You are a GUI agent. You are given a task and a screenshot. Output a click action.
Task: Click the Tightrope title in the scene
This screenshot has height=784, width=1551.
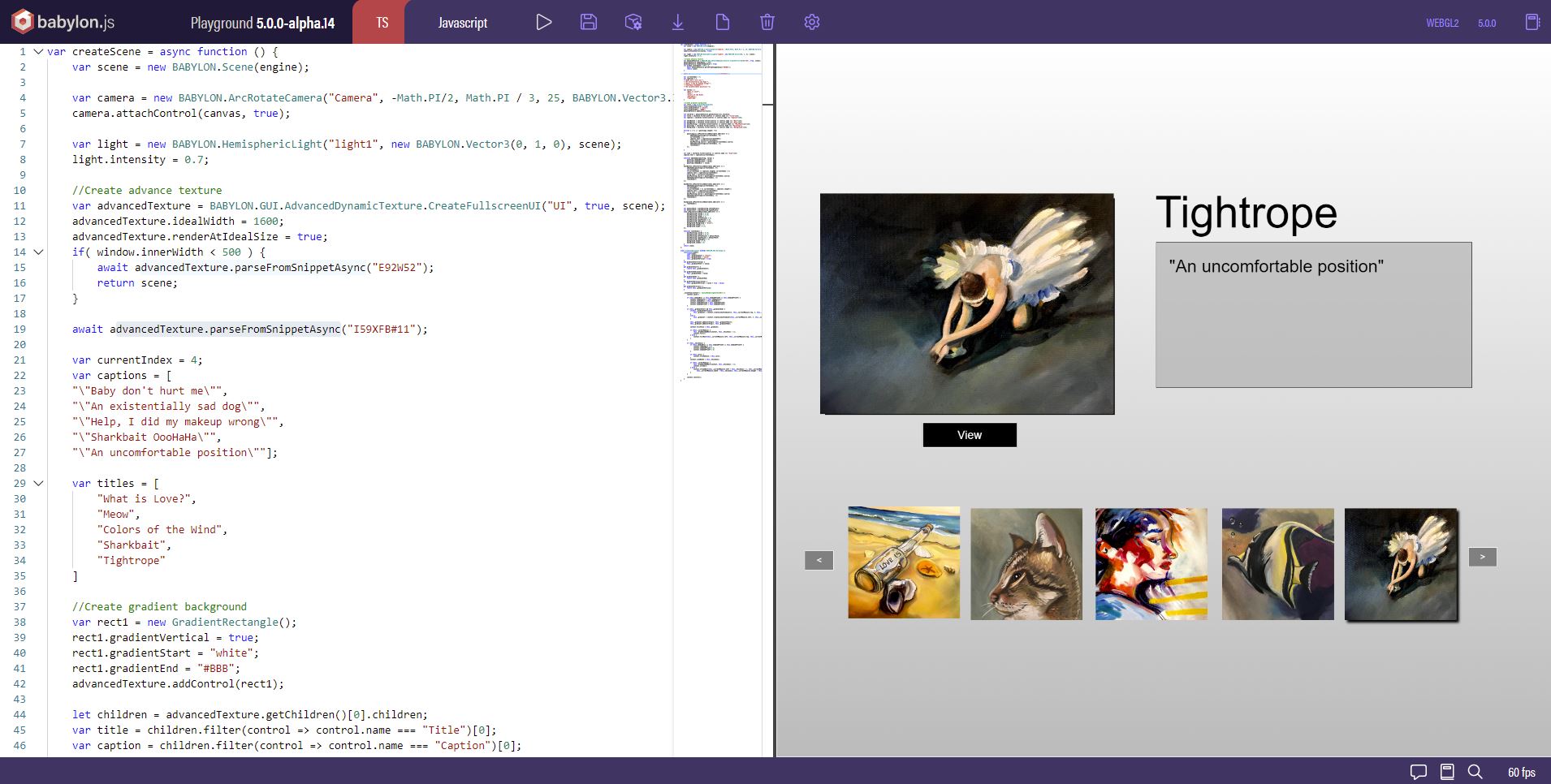1246,213
